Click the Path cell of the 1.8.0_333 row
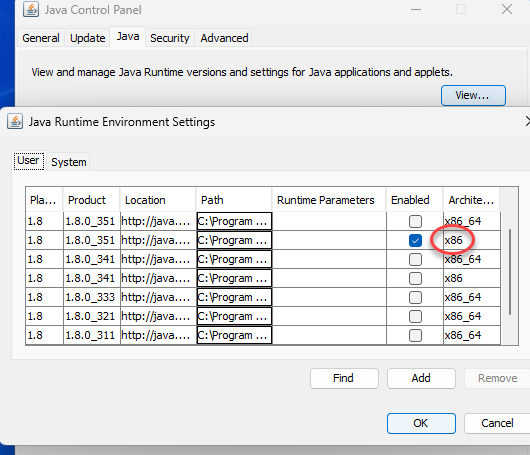 [234, 297]
